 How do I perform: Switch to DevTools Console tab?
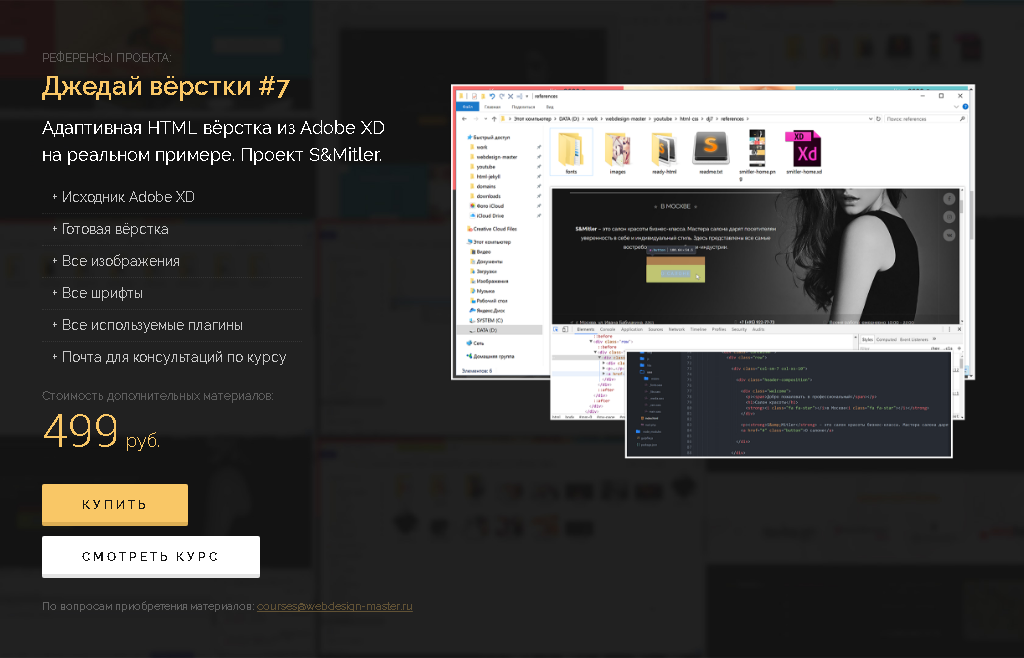tap(607, 330)
